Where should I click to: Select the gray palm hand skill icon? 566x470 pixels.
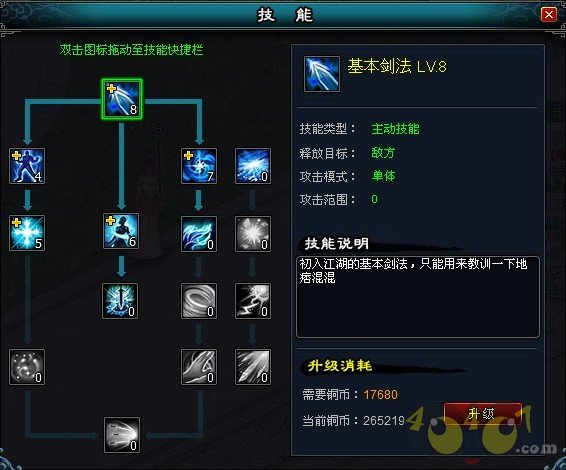[199, 367]
